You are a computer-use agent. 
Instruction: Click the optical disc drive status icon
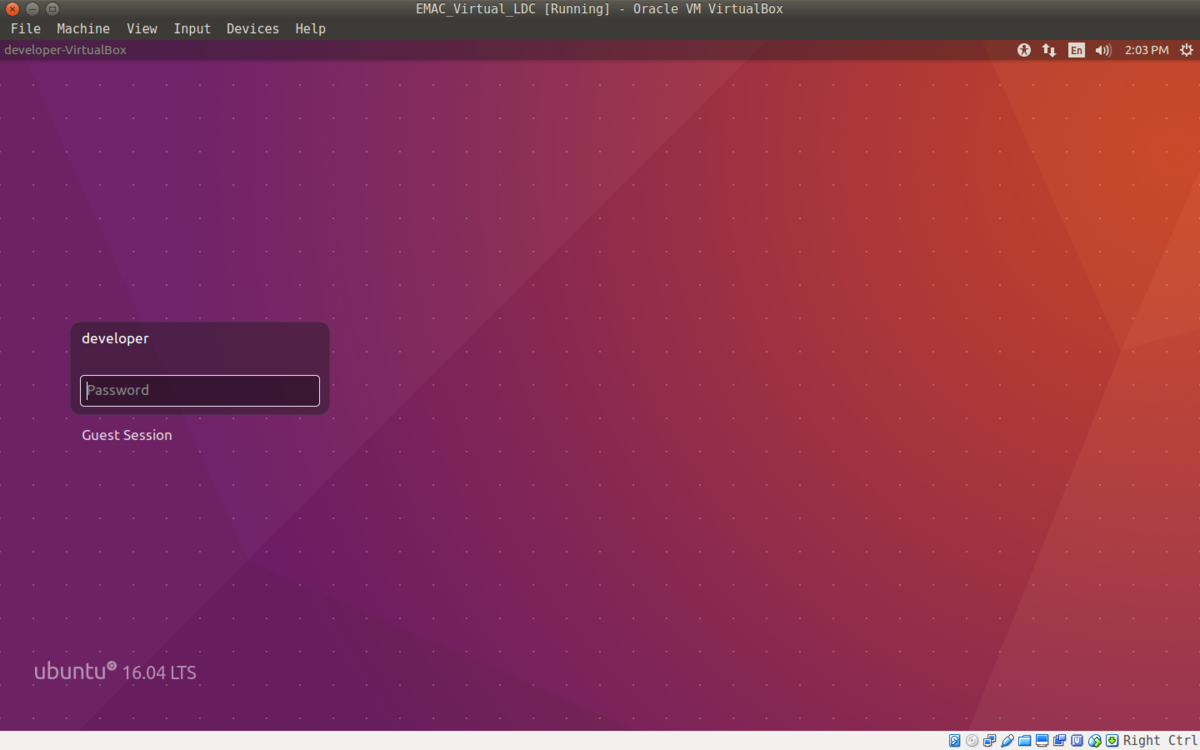click(972, 741)
